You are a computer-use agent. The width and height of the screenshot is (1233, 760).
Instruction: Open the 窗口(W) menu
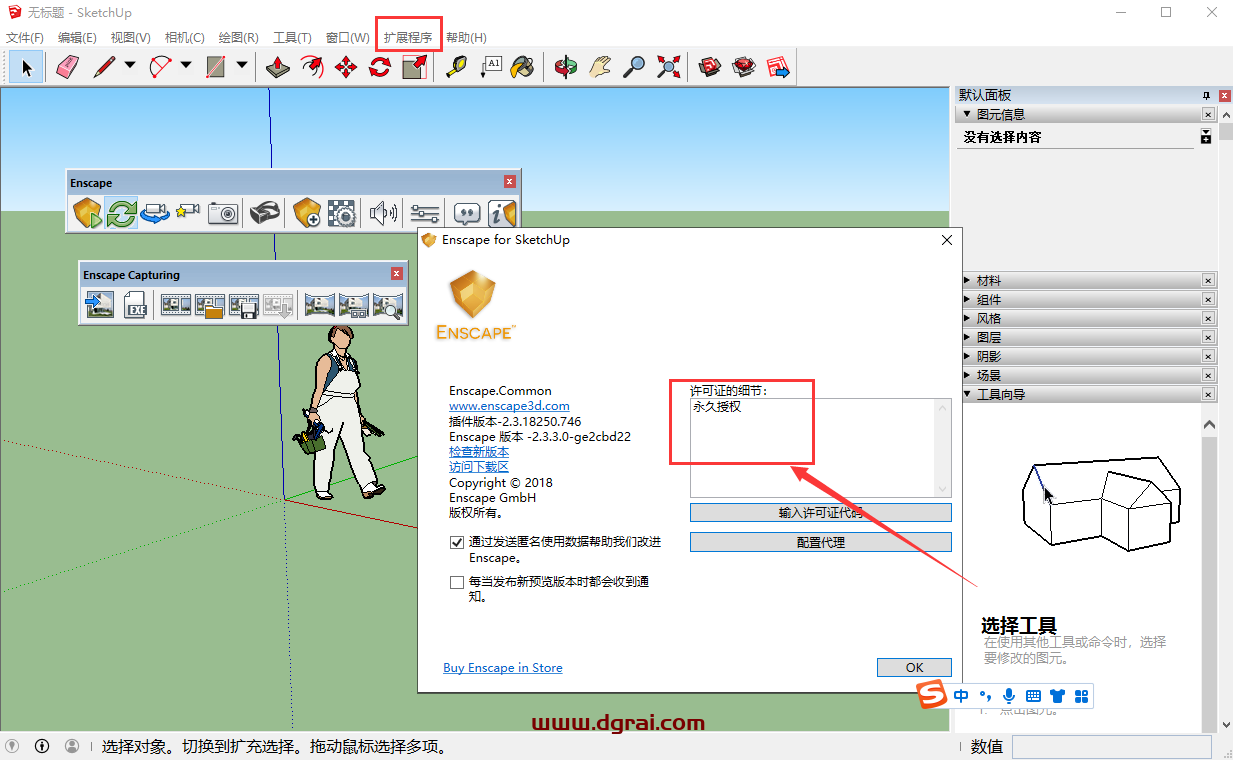[x=348, y=37]
